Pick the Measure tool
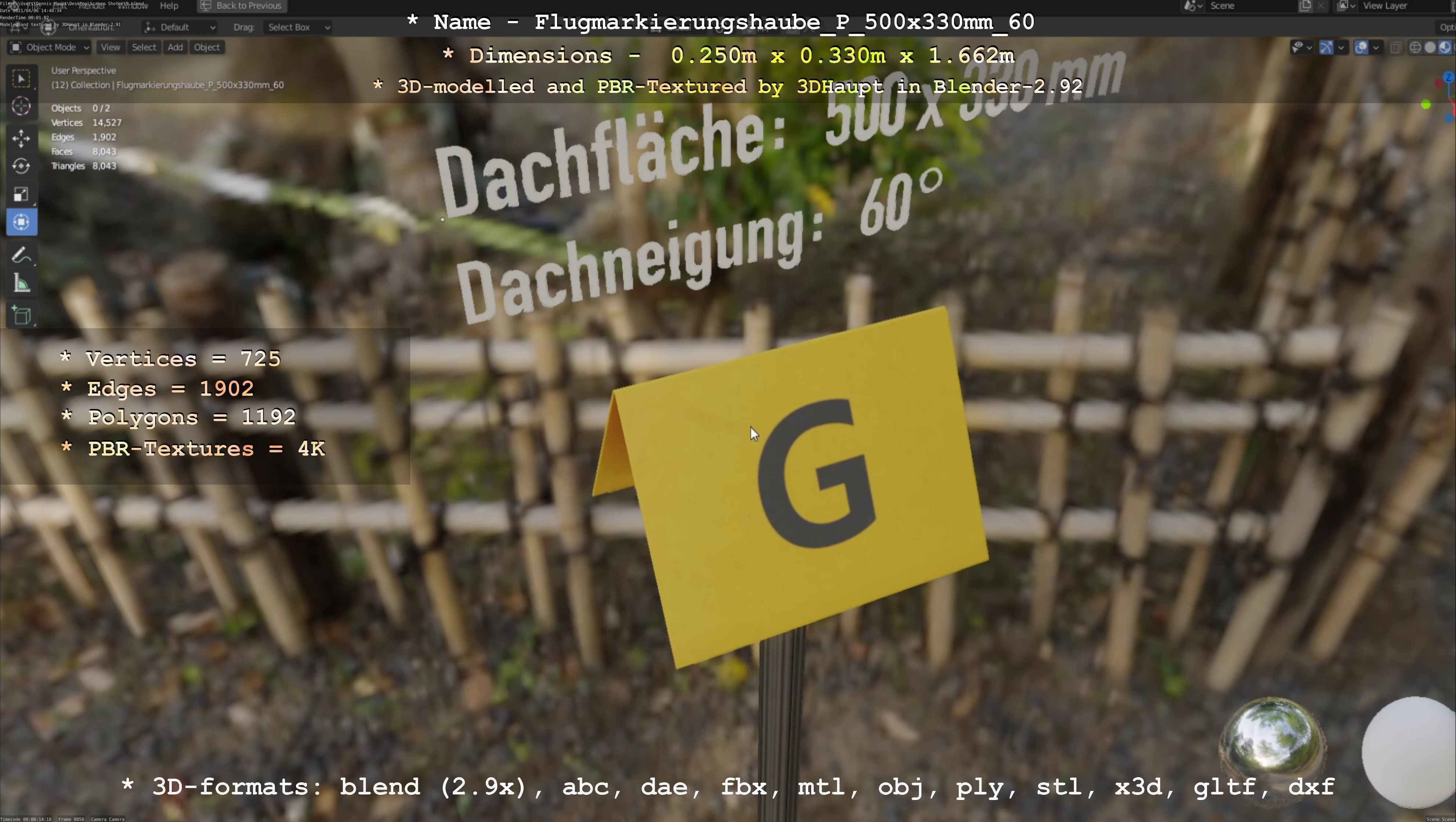Viewport: 1456px width, 822px height. [21, 283]
